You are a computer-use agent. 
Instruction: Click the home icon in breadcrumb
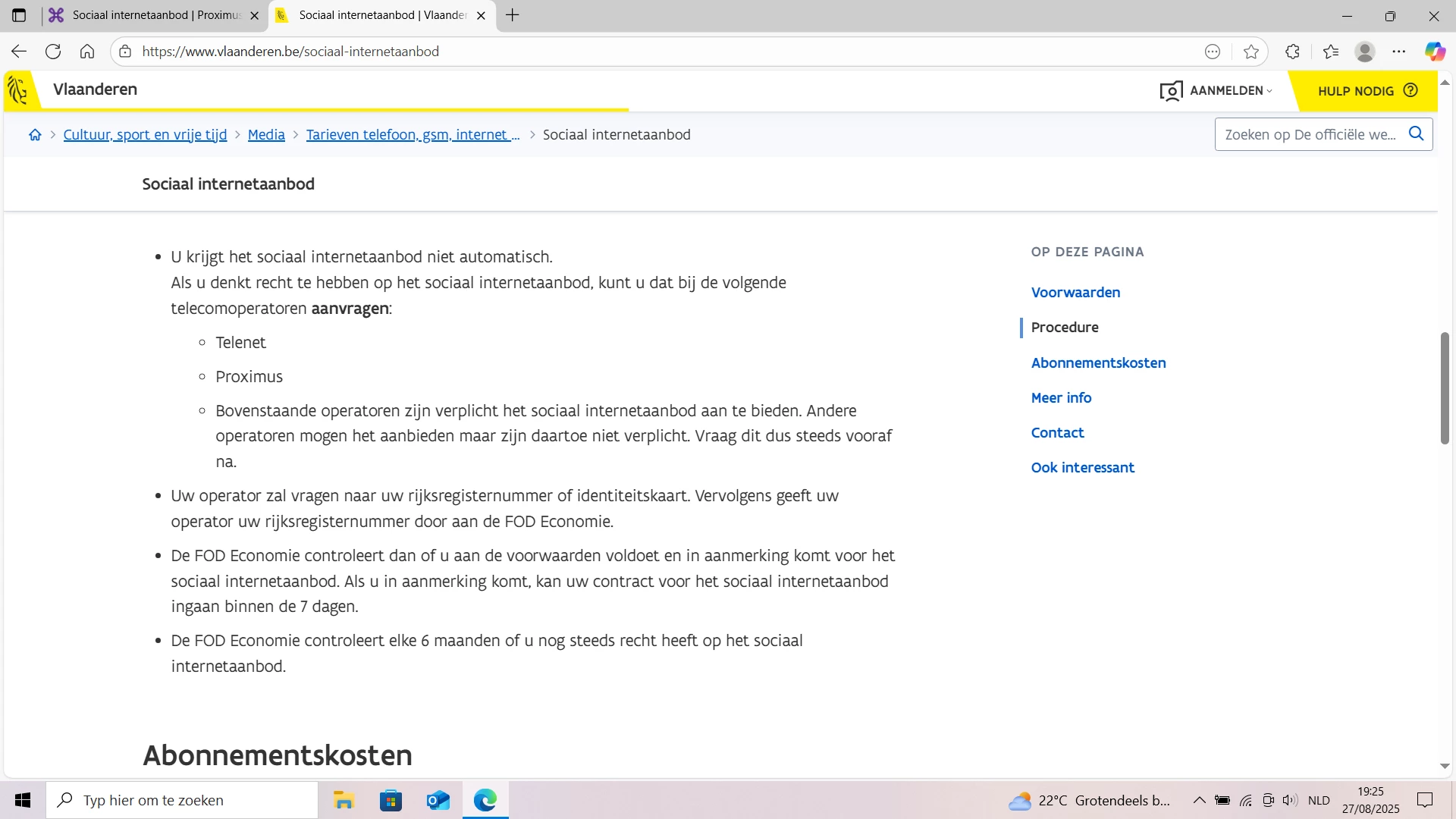point(35,135)
